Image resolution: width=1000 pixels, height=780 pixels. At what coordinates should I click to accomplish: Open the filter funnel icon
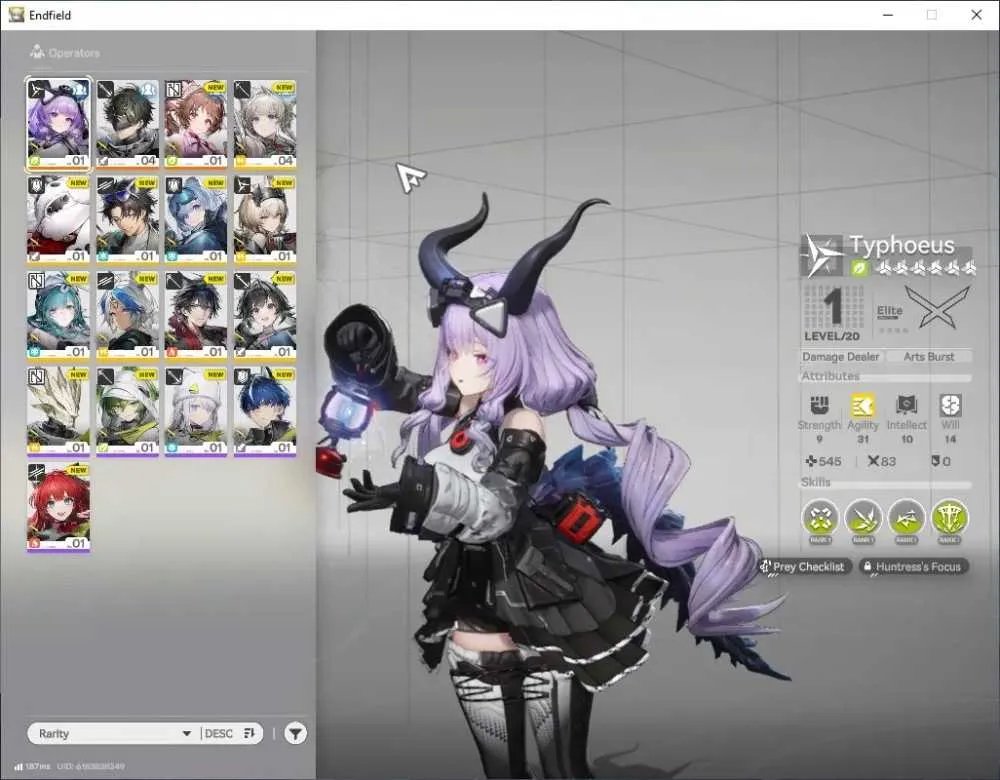(295, 733)
